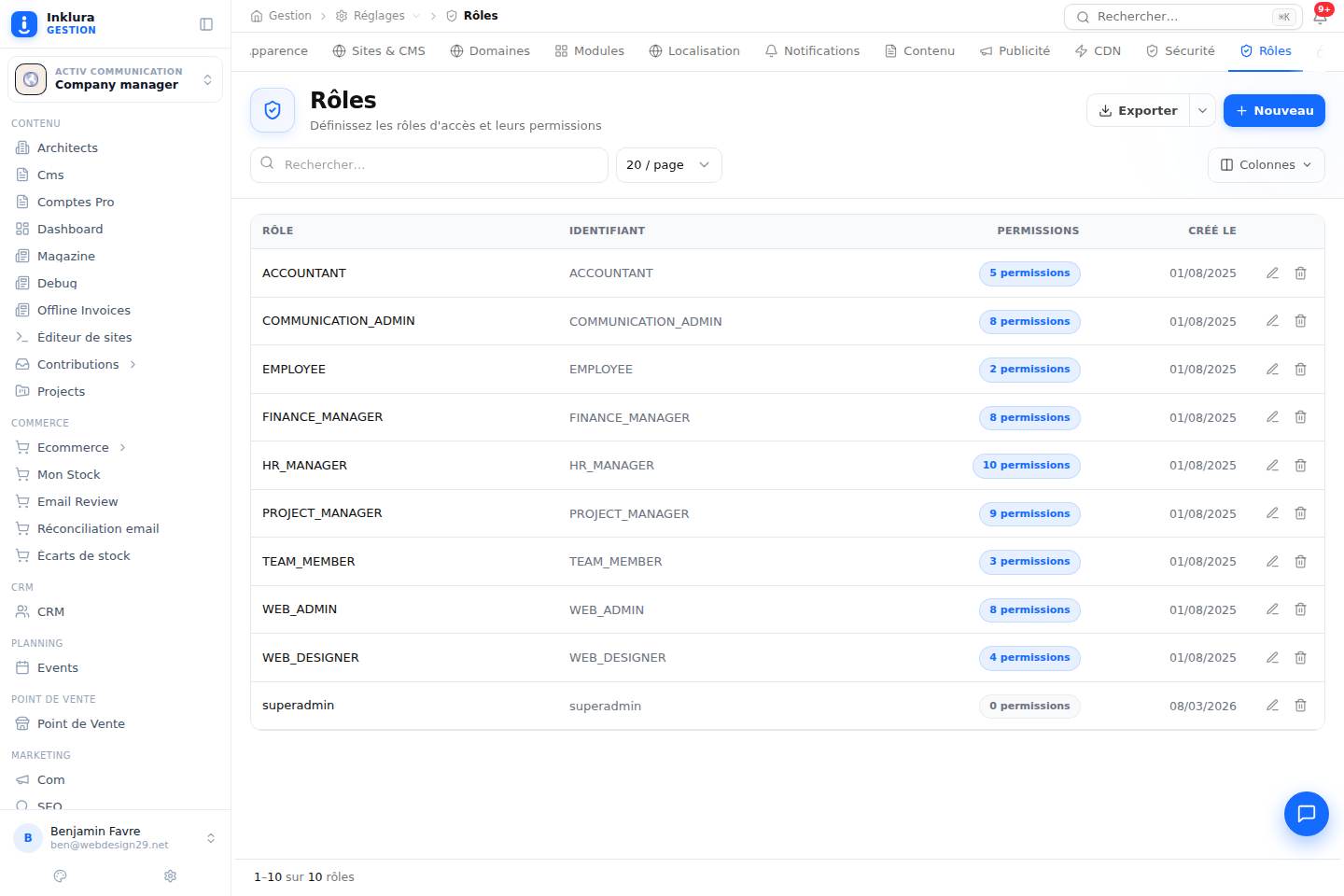This screenshot has height=896, width=1344.
Task: Switch to the Sécurité tab
Action: (x=1180, y=51)
